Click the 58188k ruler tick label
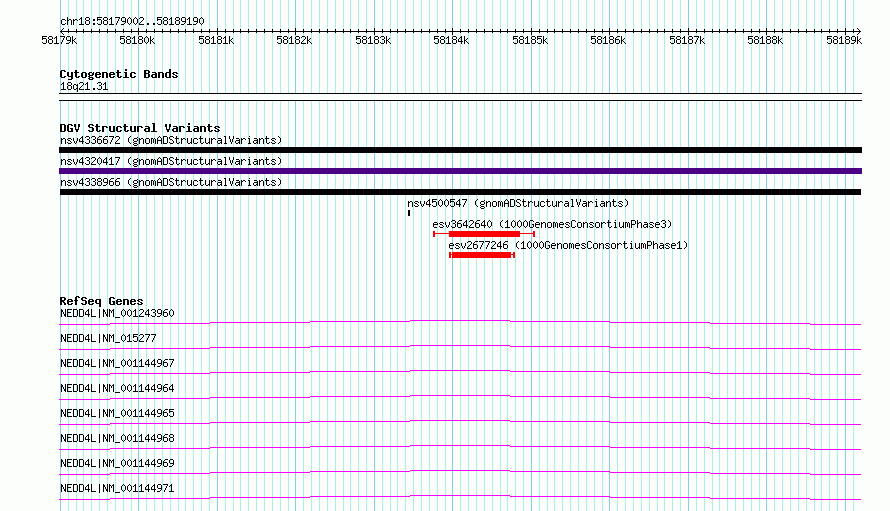890x511 pixels. pyautogui.click(x=765, y=40)
